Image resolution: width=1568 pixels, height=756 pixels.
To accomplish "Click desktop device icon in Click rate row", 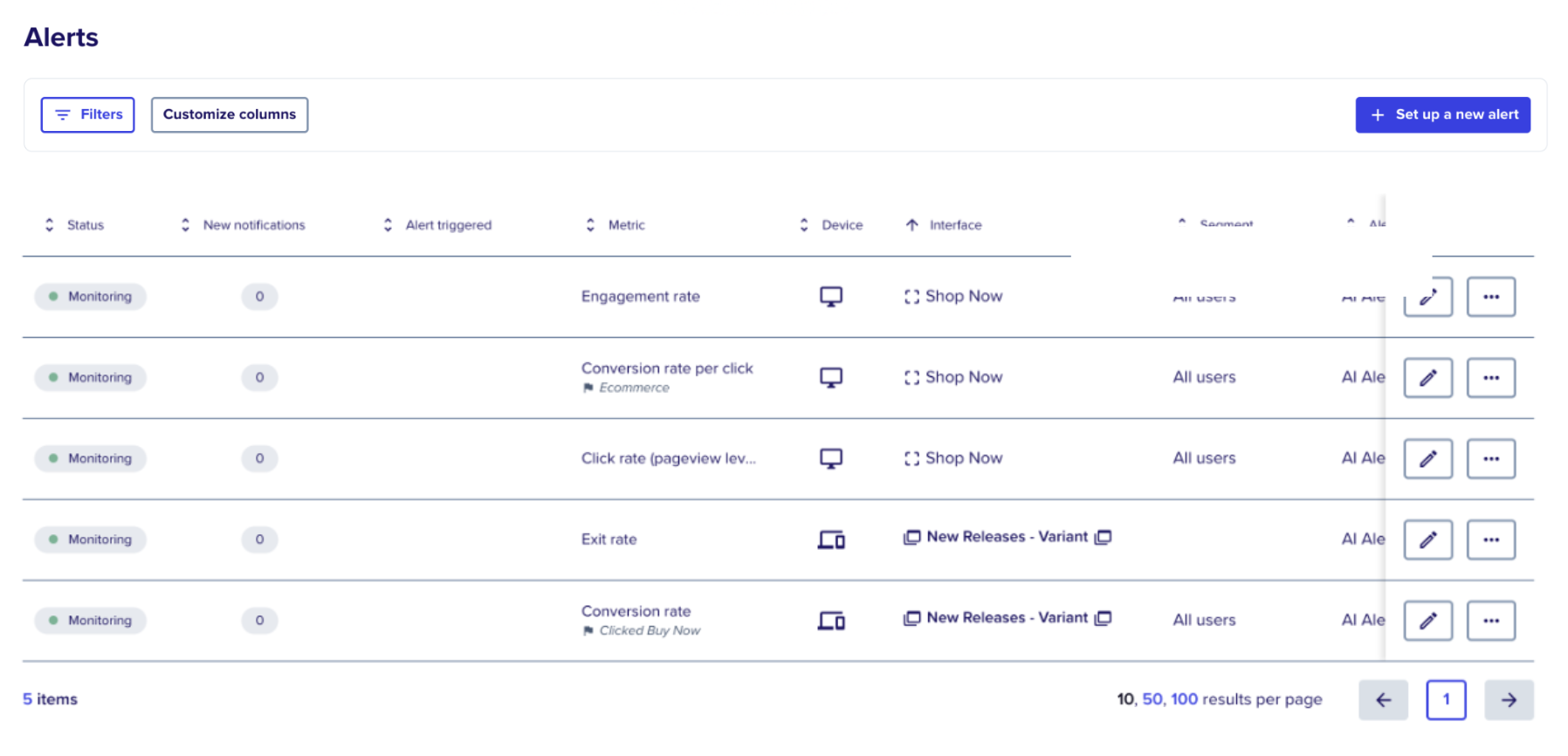I will (x=831, y=458).
